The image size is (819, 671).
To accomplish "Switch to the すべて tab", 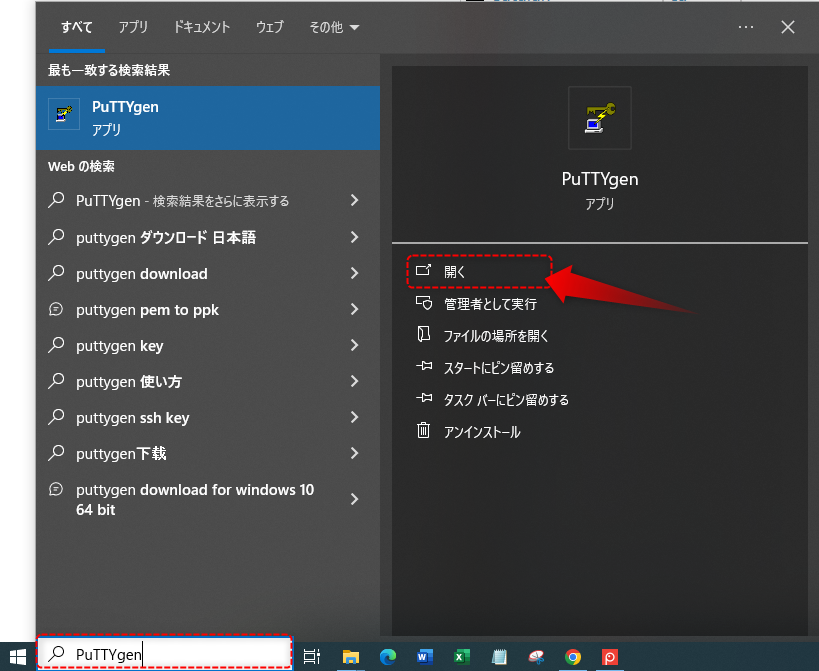I will pyautogui.click(x=77, y=27).
